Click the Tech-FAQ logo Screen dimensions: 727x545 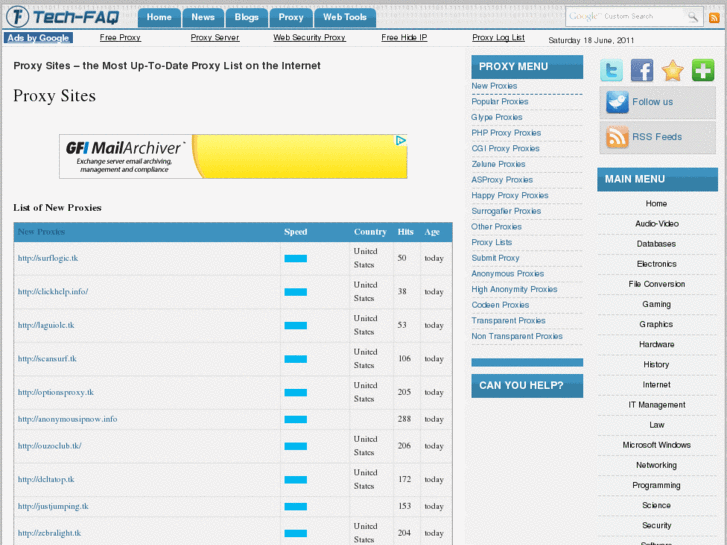tap(63, 17)
